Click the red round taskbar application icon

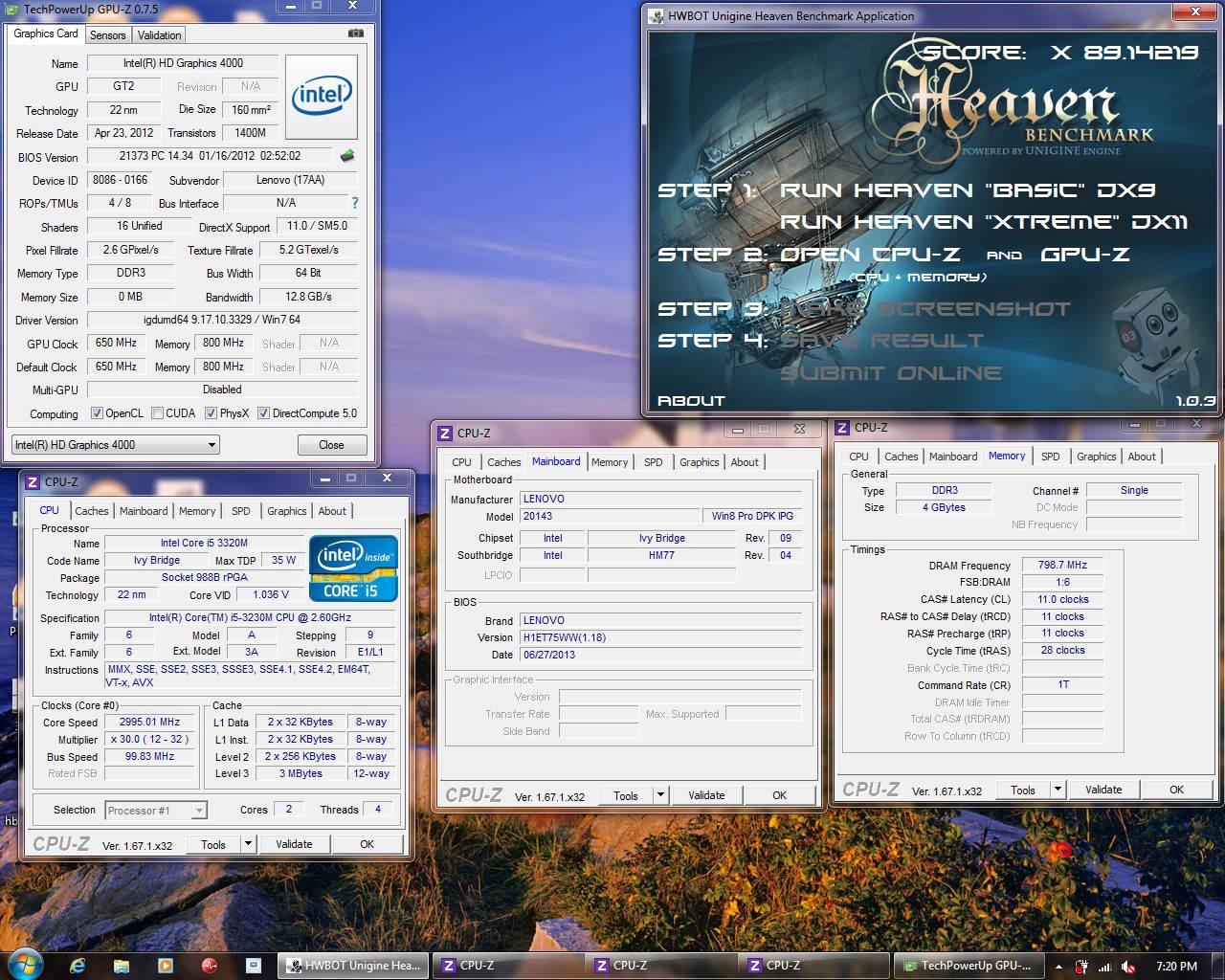pos(209,965)
